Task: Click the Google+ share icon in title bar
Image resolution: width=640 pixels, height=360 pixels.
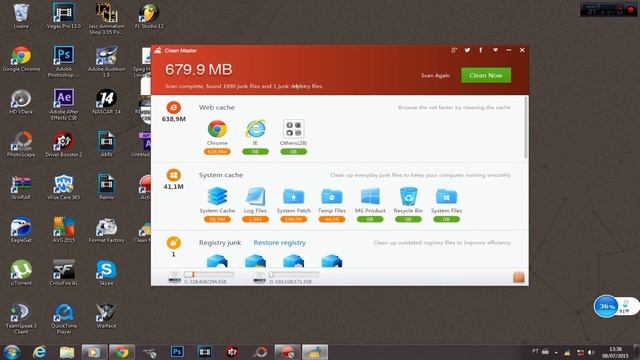Action: click(454, 50)
